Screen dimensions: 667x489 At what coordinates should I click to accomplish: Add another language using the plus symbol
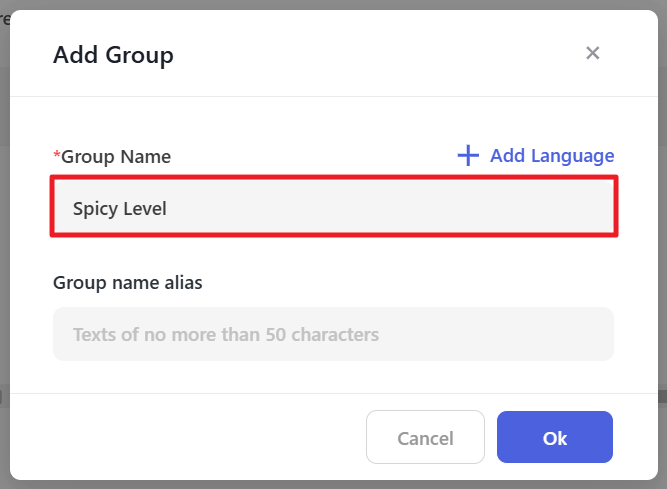[x=468, y=155]
